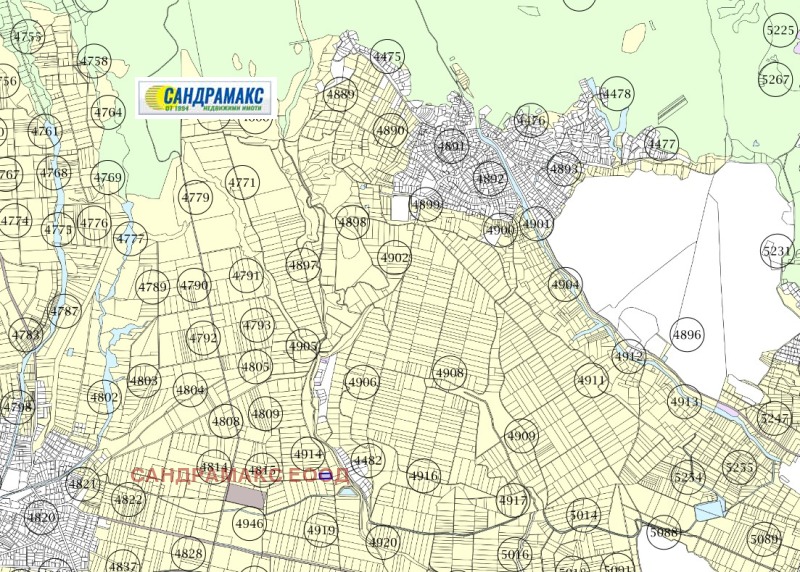Select circled marker 5225
The height and width of the screenshot is (572, 800).
click(780, 30)
